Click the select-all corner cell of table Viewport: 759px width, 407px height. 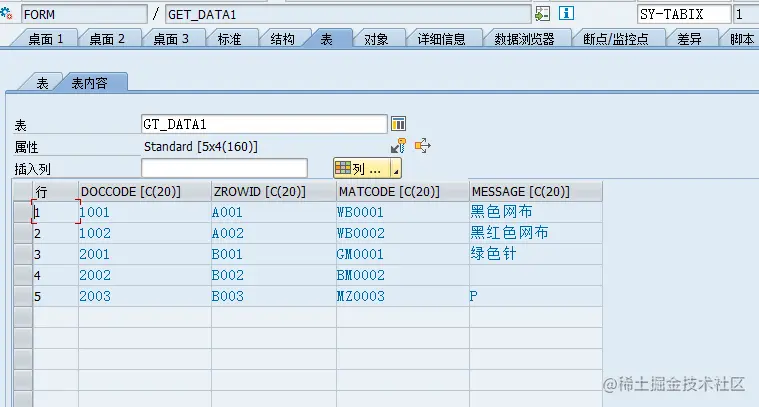tap(22, 192)
